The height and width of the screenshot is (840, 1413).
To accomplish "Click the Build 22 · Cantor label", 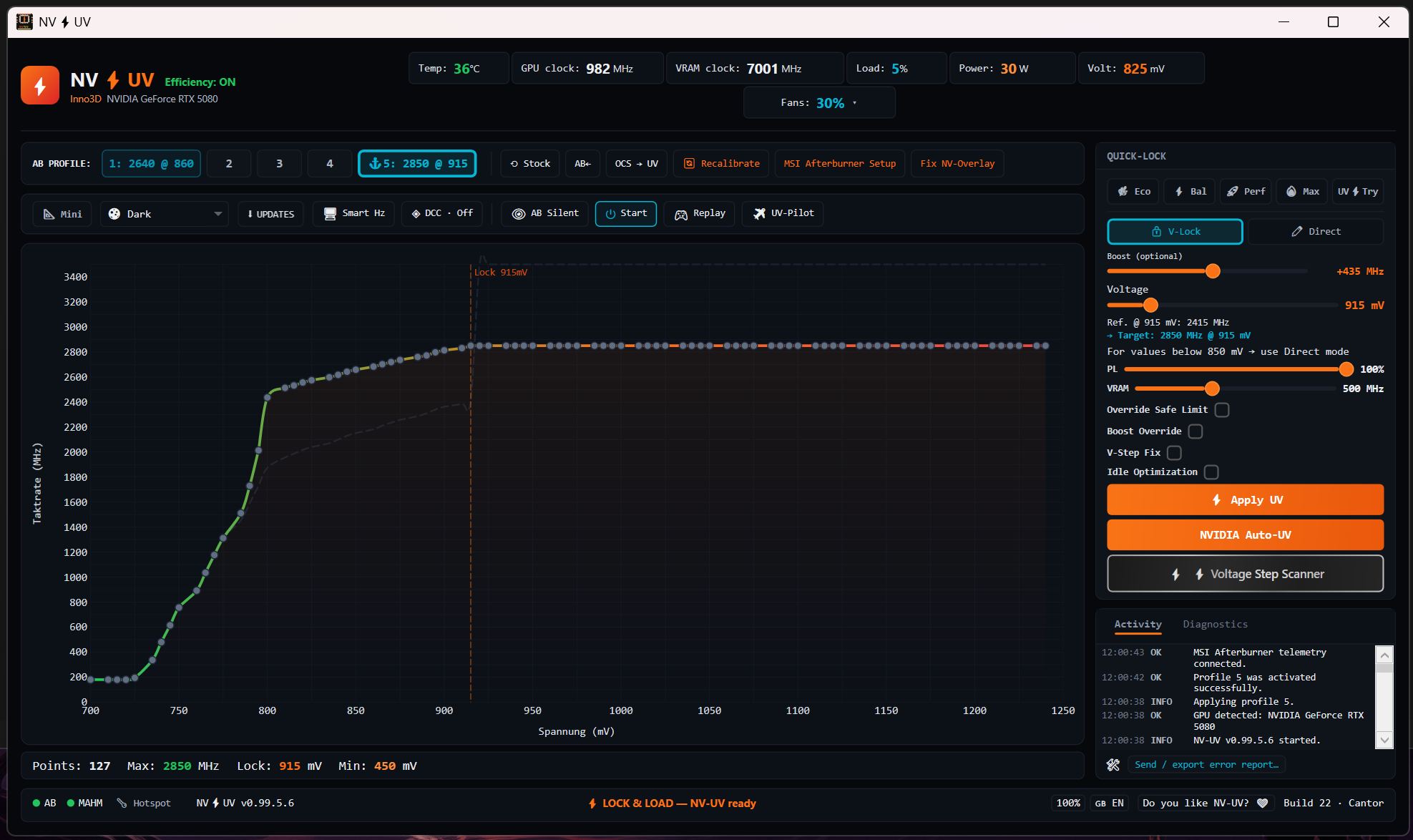I will coord(1334,804).
